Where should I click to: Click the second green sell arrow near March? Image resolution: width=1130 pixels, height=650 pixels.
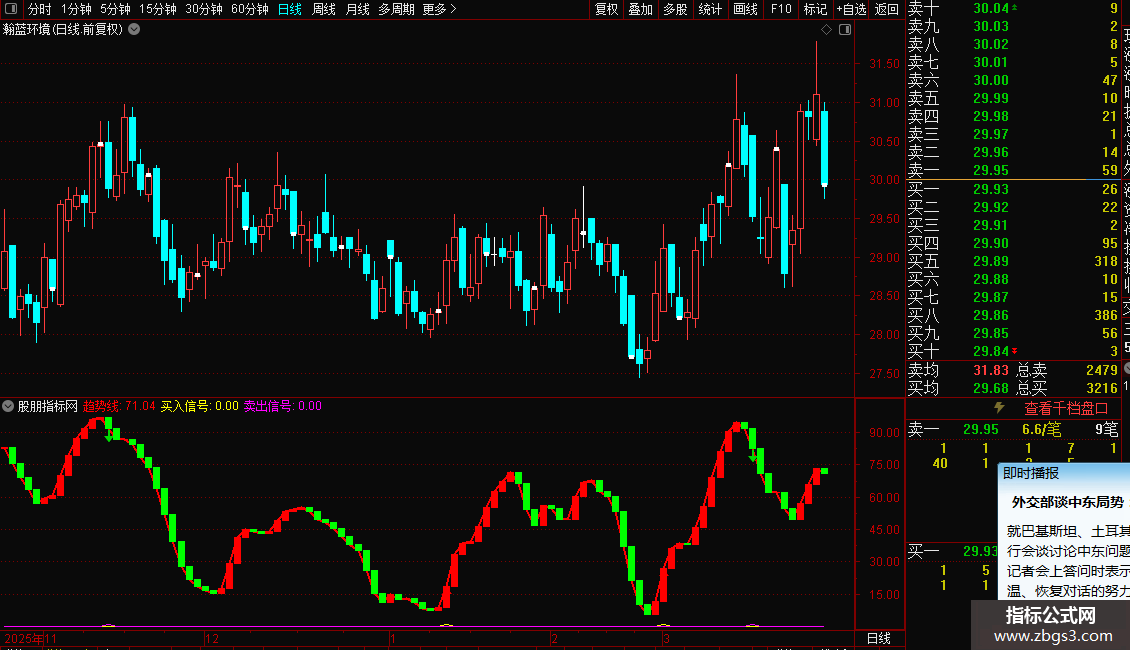pyautogui.click(x=752, y=457)
